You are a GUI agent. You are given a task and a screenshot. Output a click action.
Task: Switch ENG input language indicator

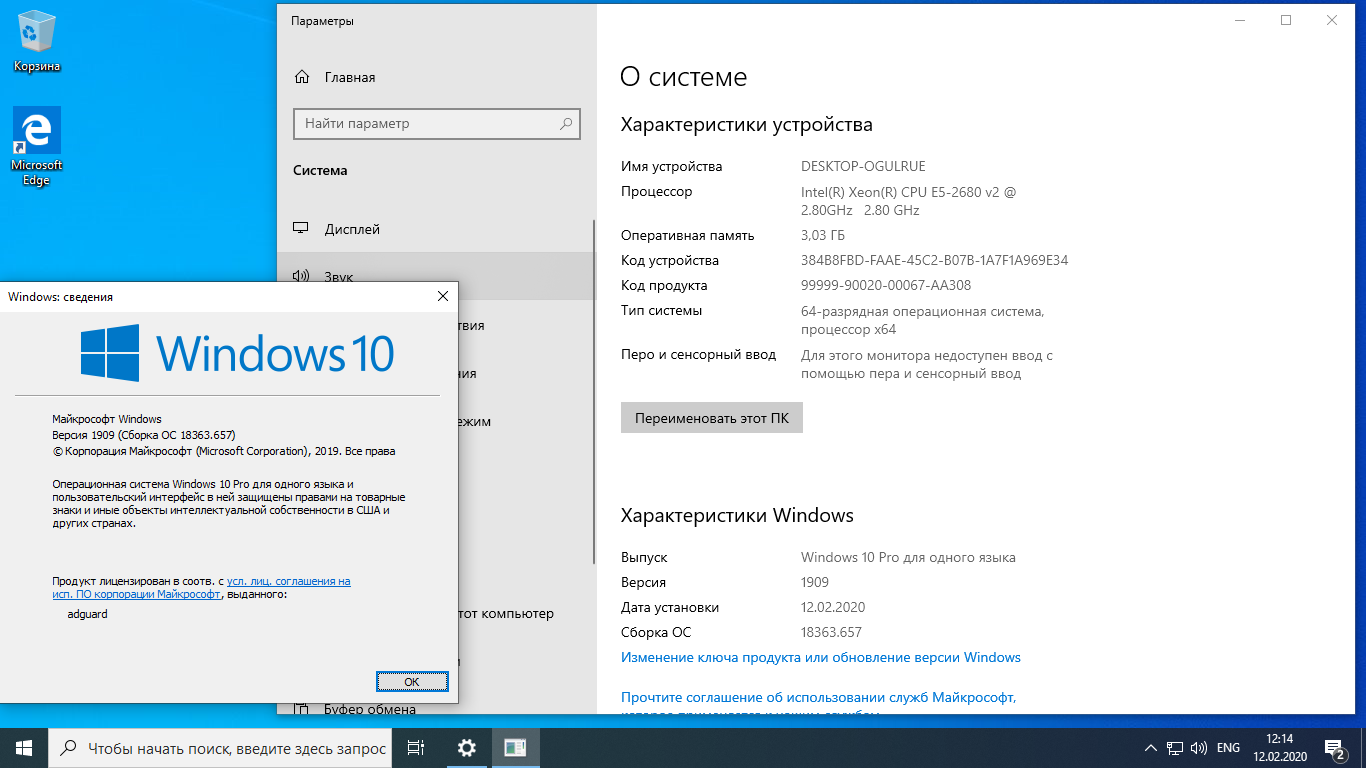[1228, 748]
